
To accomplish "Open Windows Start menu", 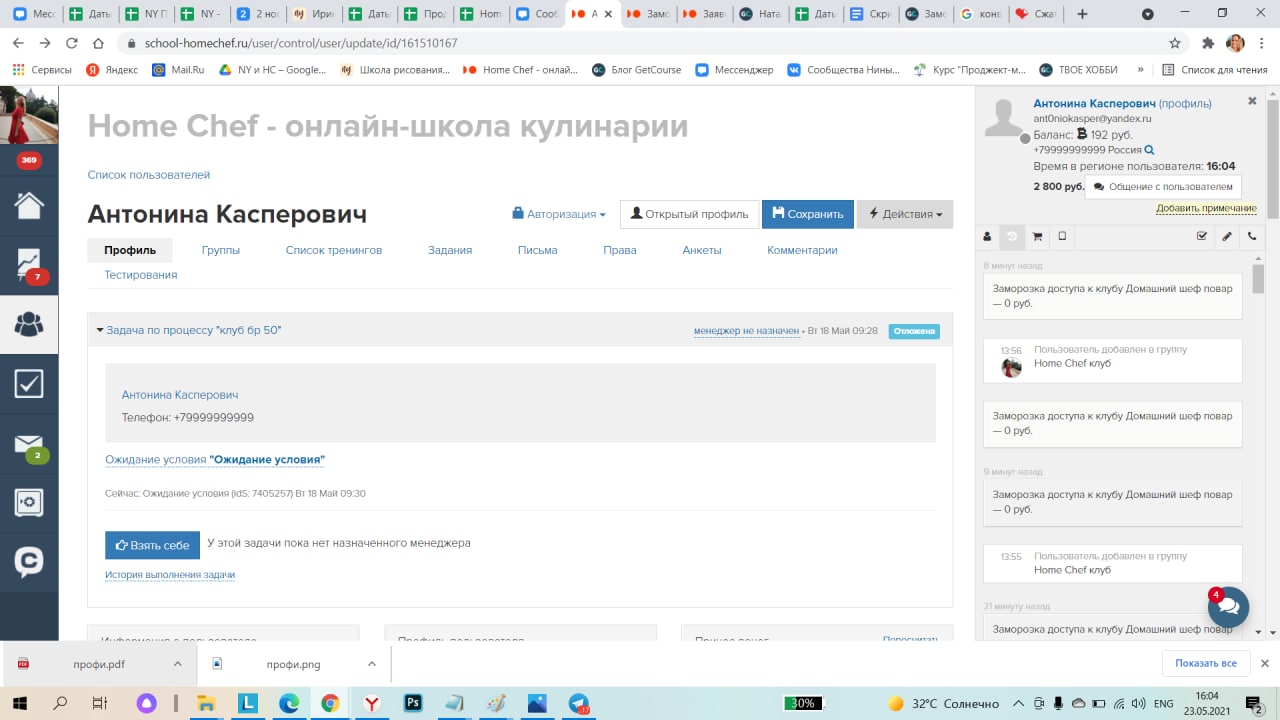I will tap(20, 703).
